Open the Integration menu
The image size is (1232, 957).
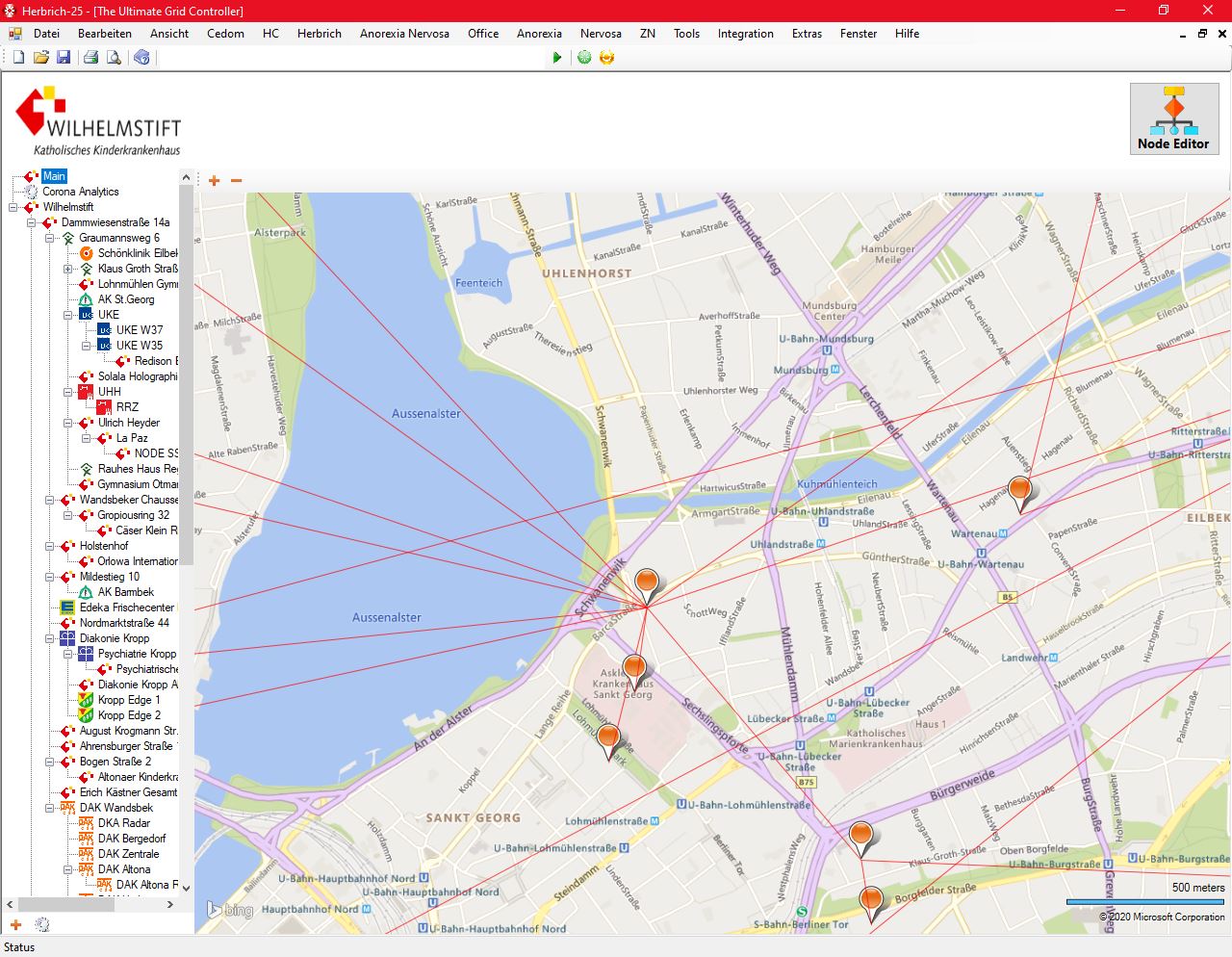pyautogui.click(x=745, y=33)
